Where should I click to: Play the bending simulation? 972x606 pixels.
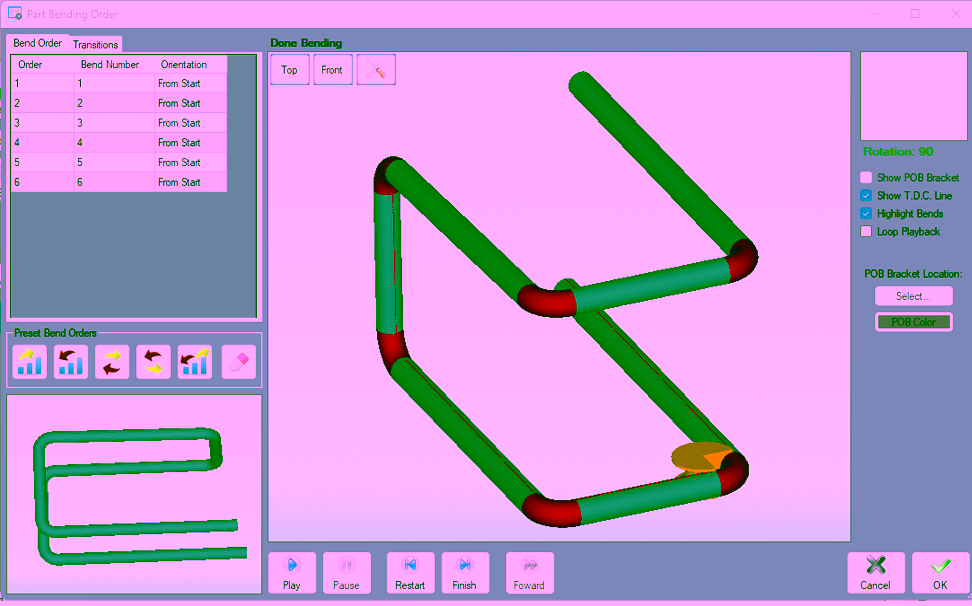pos(291,573)
